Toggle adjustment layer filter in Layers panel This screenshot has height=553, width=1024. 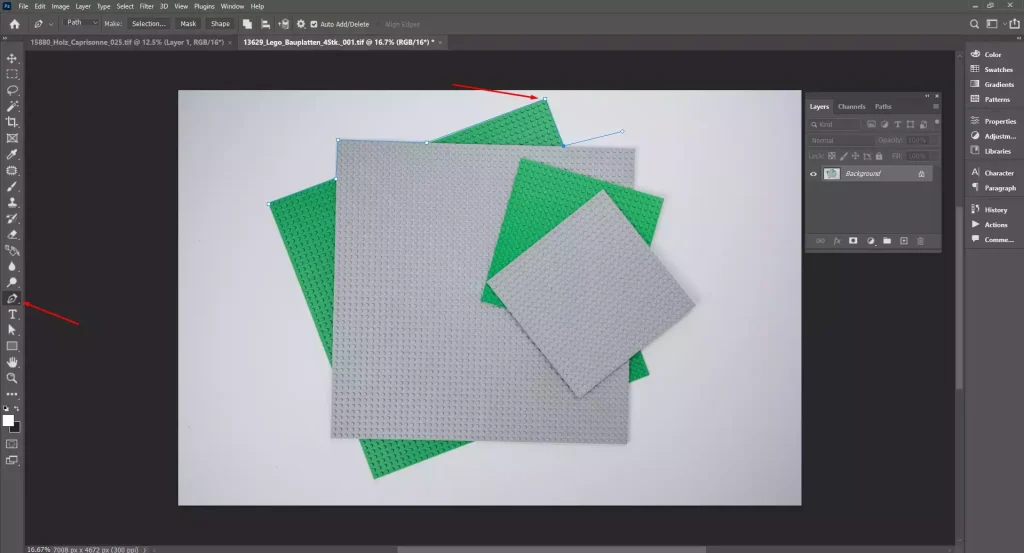click(x=884, y=124)
